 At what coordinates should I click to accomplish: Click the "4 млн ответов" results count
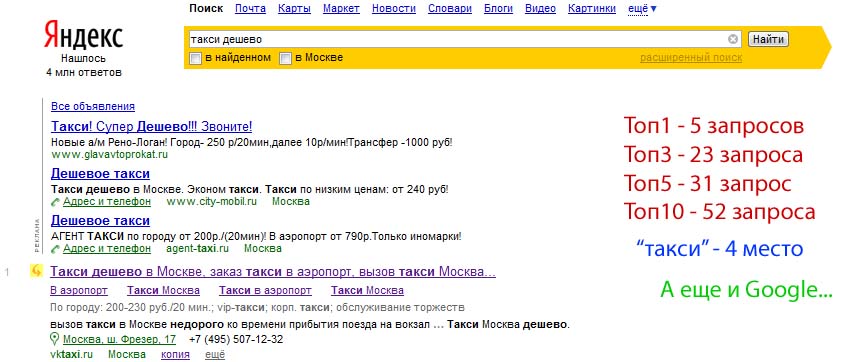pyautogui.click(x=84, y=72)
